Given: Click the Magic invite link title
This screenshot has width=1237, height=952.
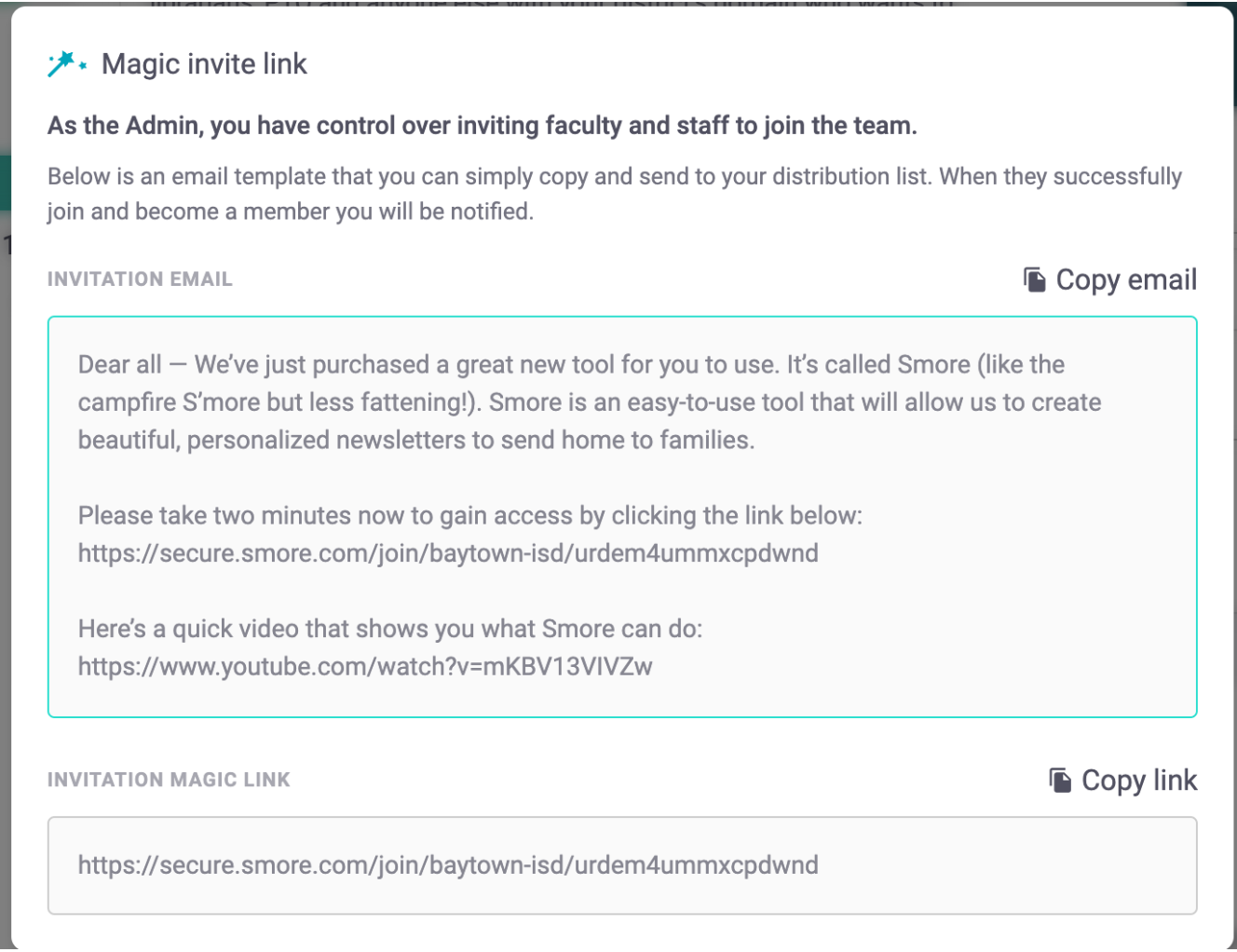Looking at the screenshot, I should (x=204, y=64).
